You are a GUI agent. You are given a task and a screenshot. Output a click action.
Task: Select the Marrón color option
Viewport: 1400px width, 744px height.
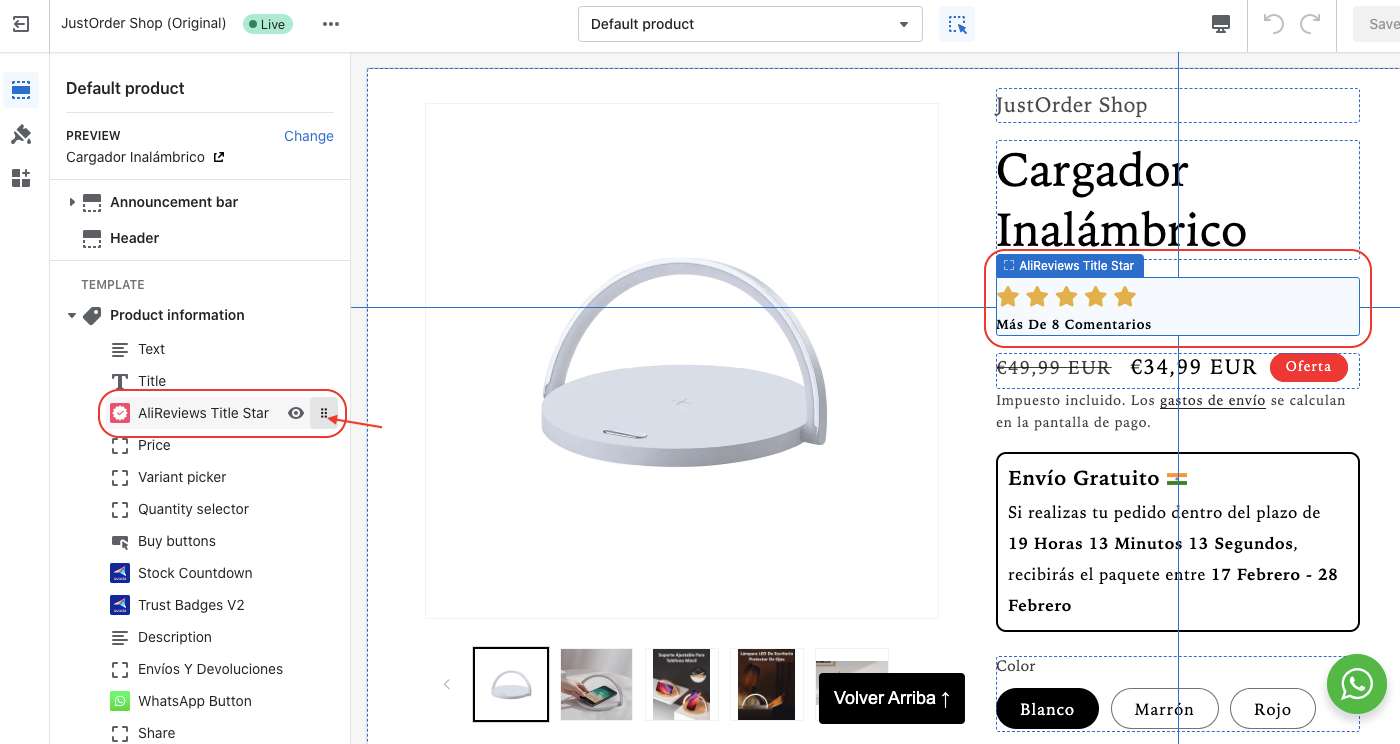click(1164, 709)
